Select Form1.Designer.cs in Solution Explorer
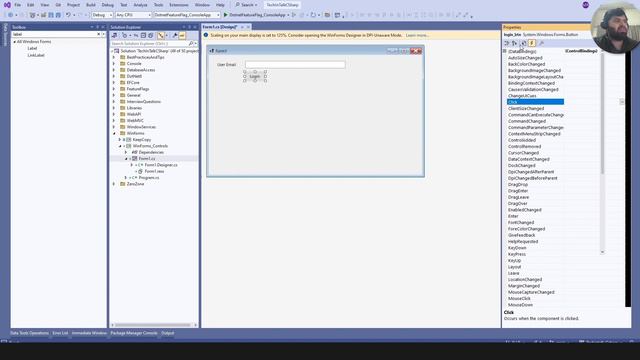 [161, 165]
